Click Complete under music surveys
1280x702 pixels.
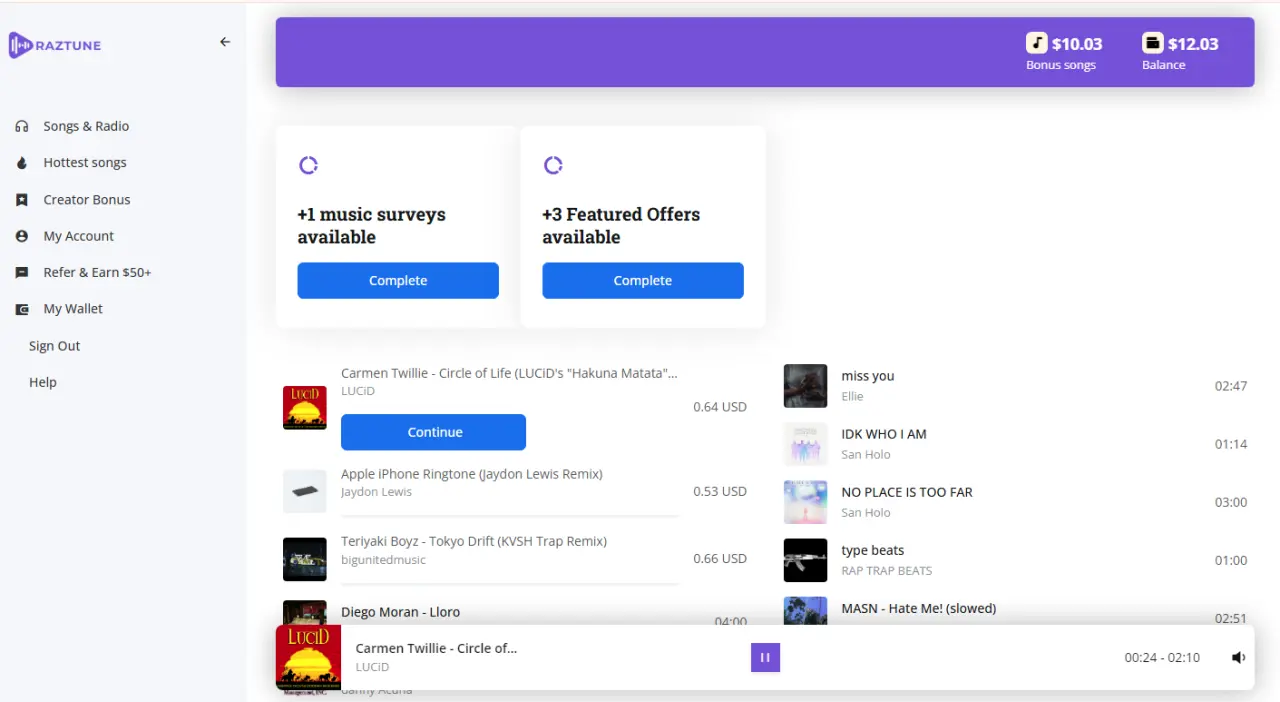point(398,281)
